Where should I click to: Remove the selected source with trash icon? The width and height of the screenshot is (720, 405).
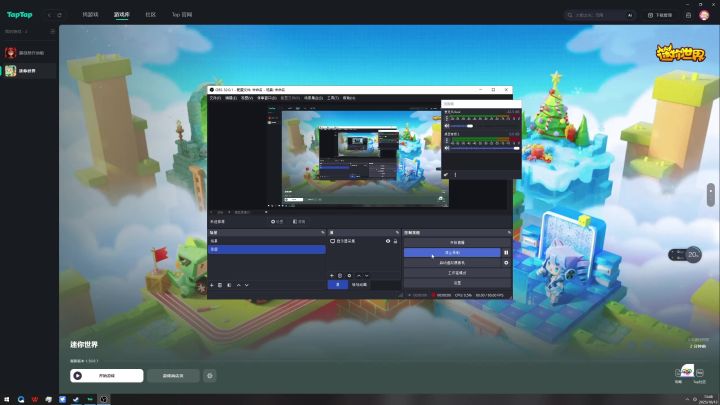[x=340, y=276]
